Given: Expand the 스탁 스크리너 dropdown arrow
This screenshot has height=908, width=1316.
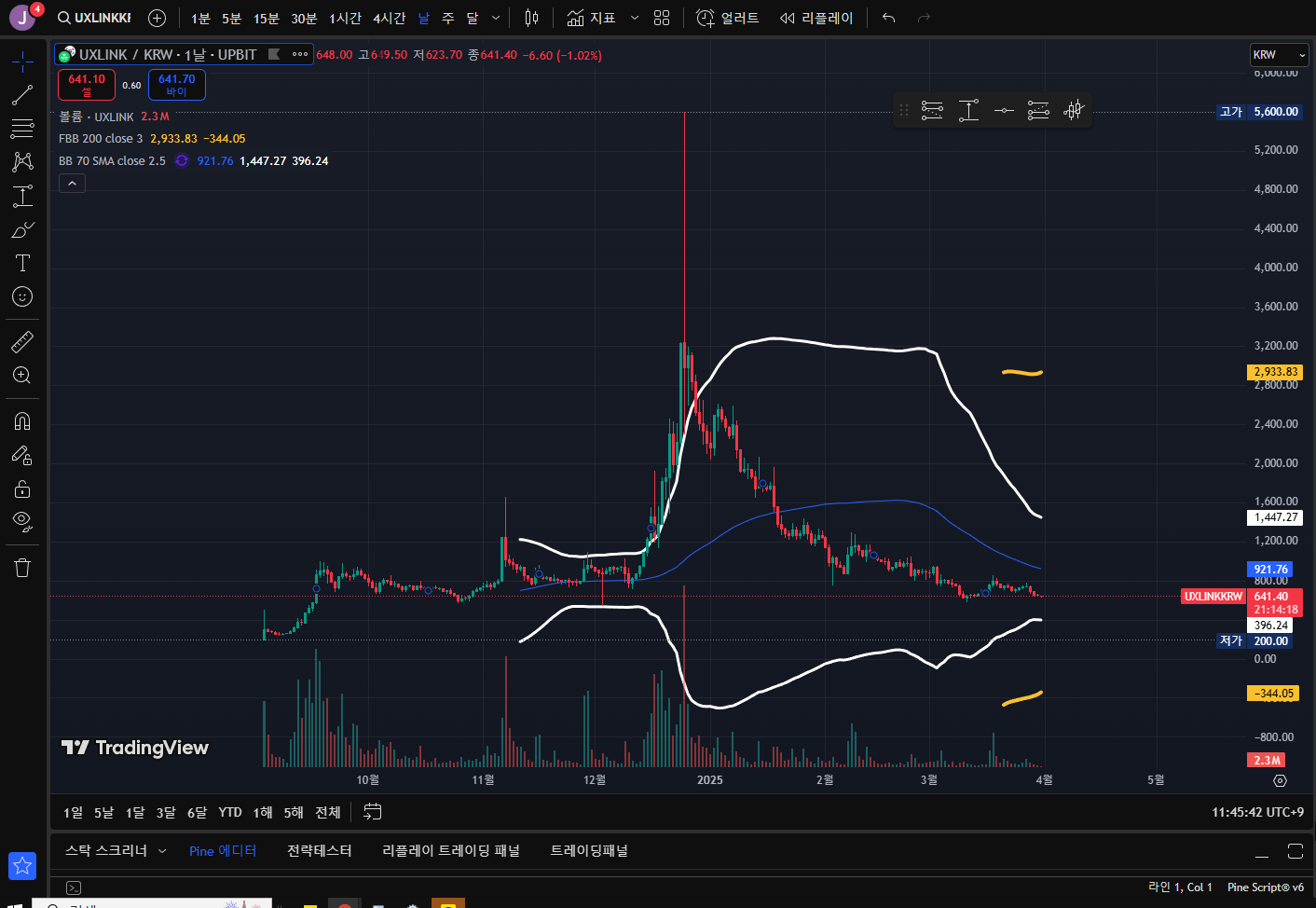Looking at the screenshot, I should (162, 850).
